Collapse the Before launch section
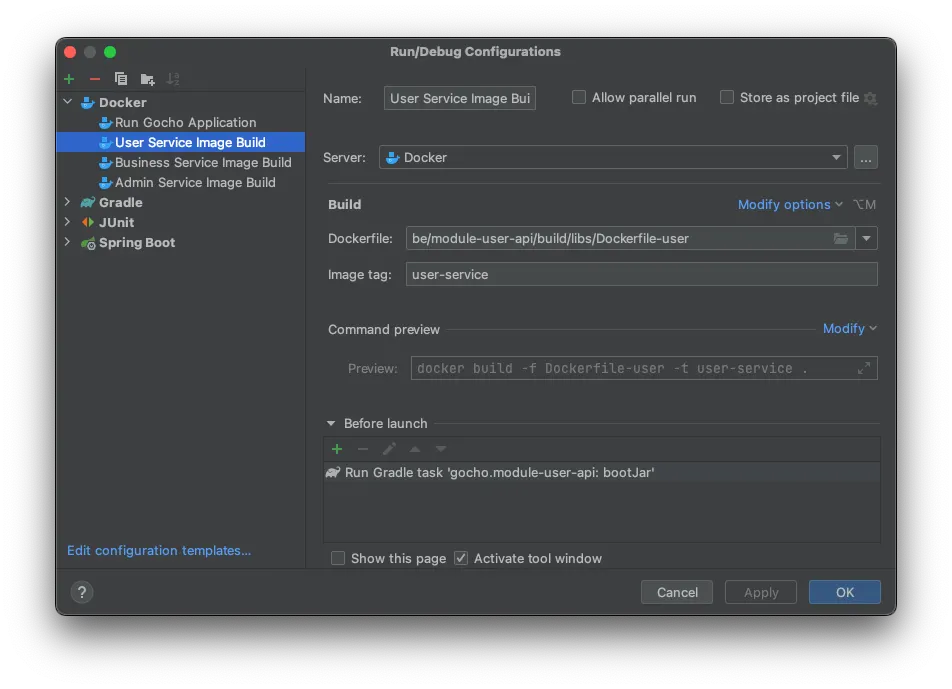The height and width of the screenshot is (689, 952). point(331,424)
